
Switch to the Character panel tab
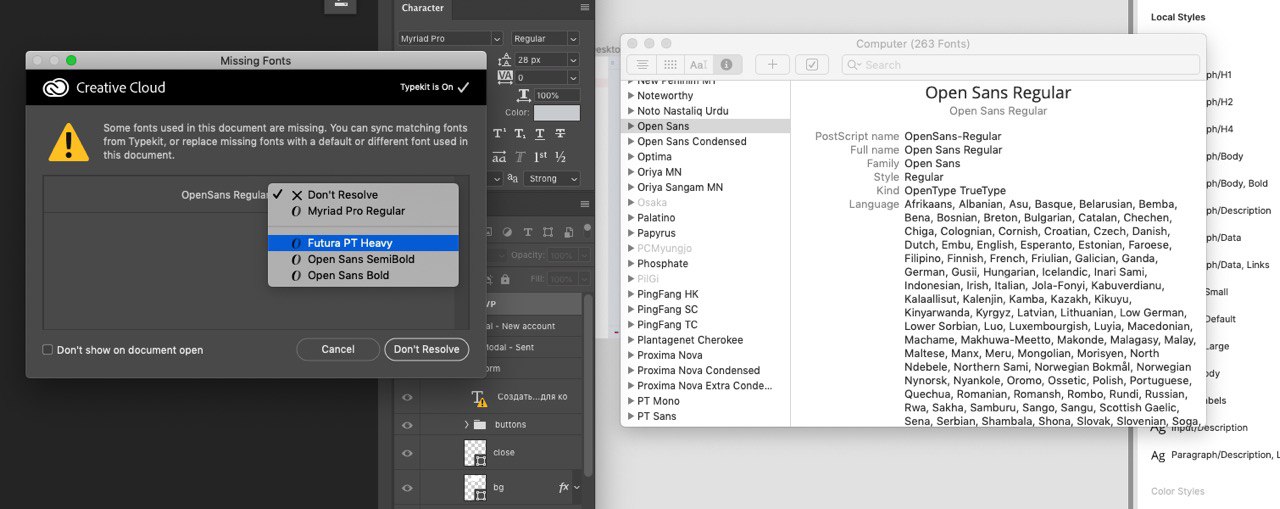point(423,8)
